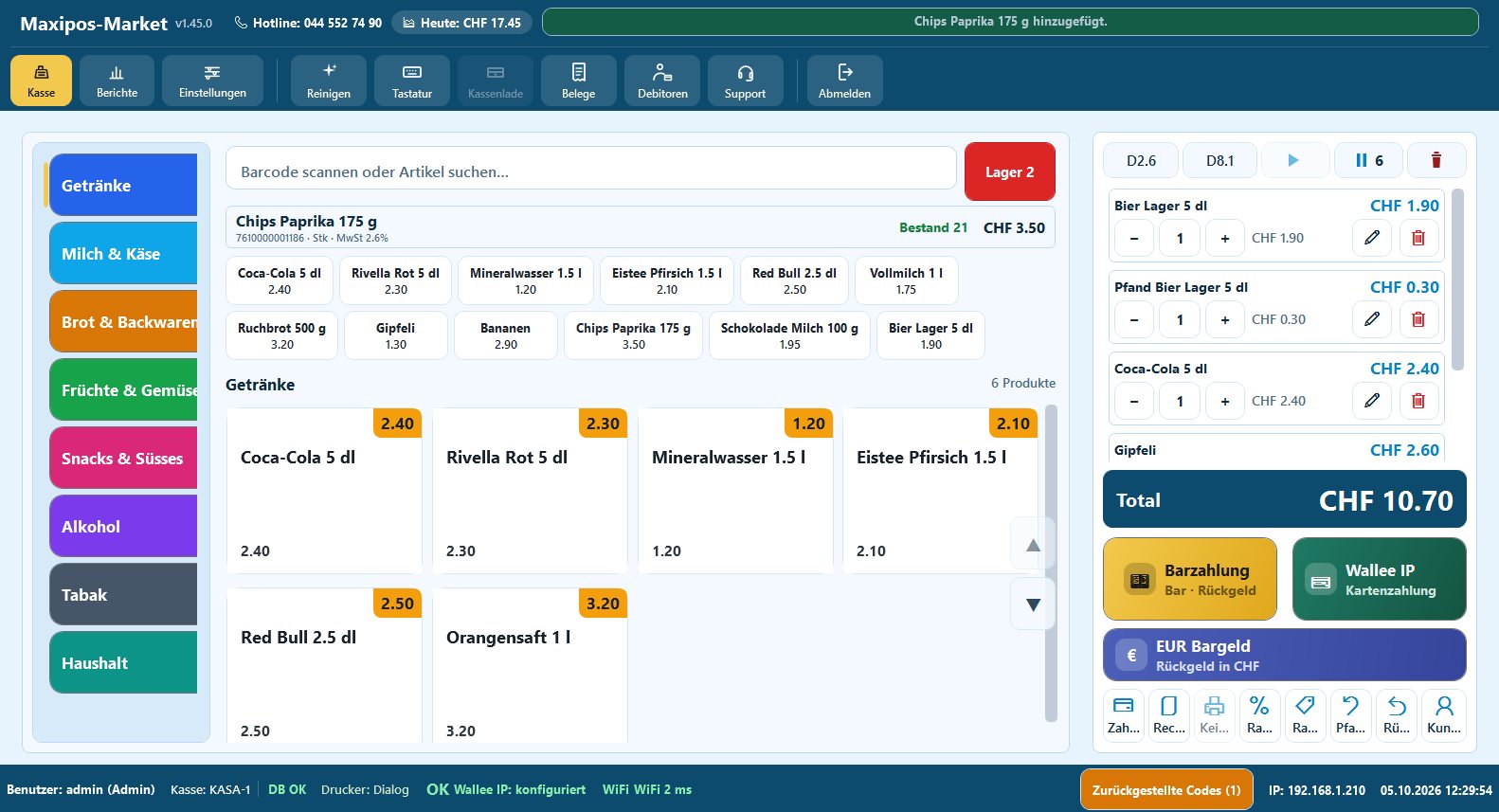Open the Support headset button
This screenshot has width=1499, height=812.
tap(746, 81)
